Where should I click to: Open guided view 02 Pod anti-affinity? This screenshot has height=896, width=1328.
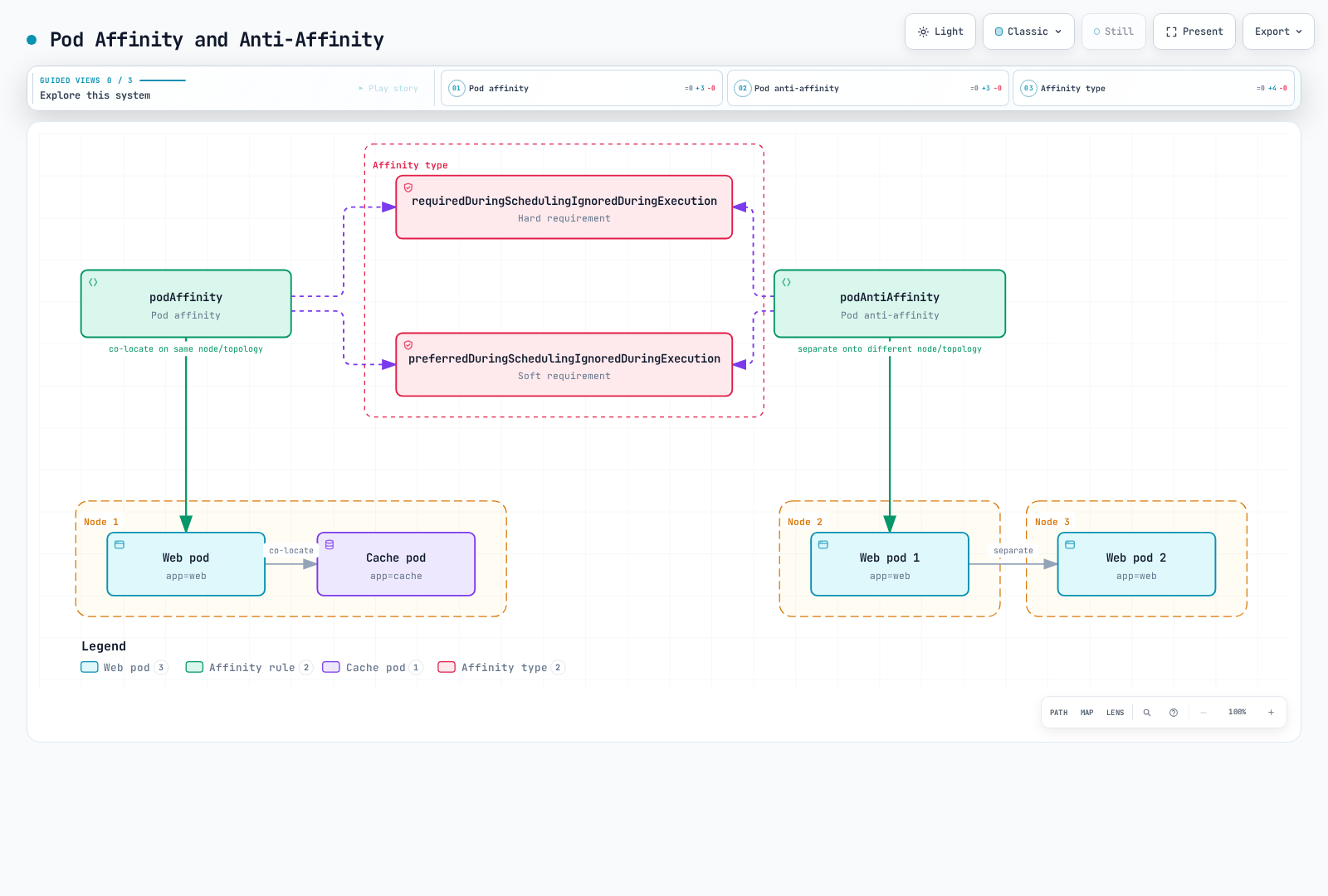[x=868, y=88]
